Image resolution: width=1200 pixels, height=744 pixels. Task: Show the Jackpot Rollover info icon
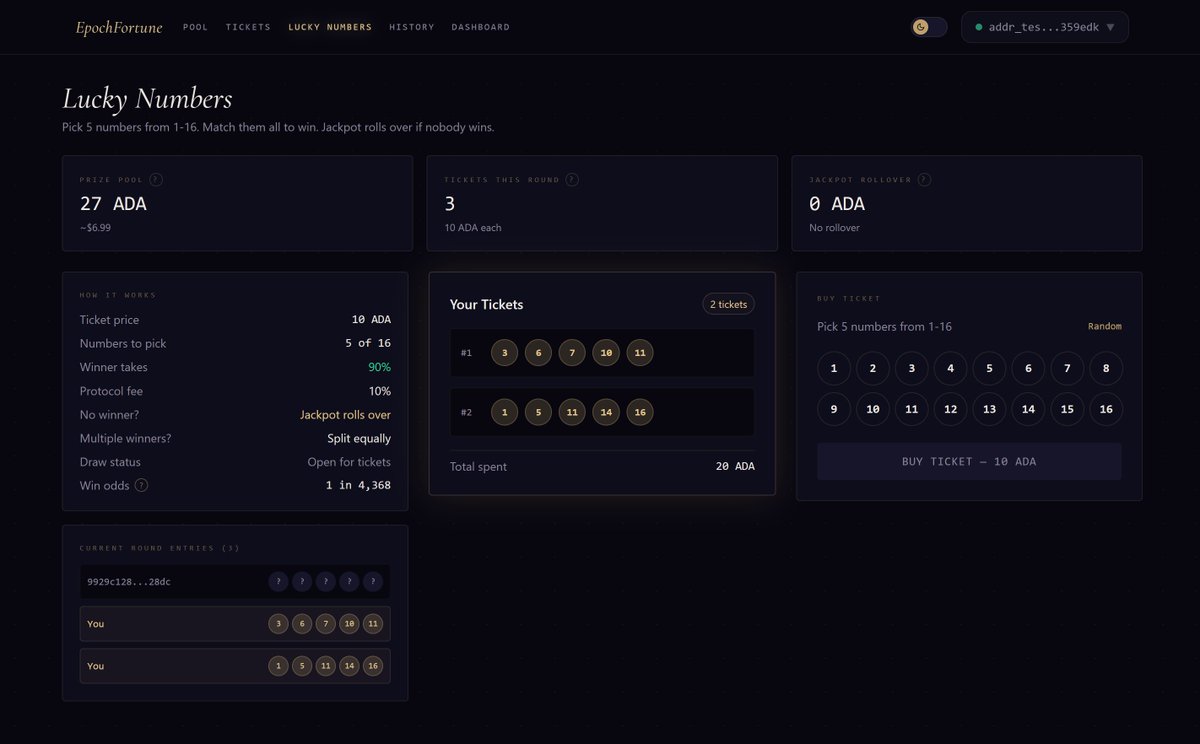click(924, 180)
